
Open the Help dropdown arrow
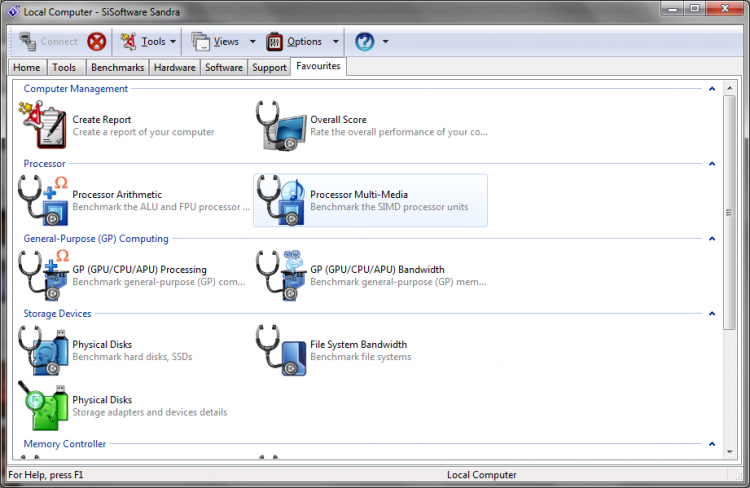coord(386,42)
